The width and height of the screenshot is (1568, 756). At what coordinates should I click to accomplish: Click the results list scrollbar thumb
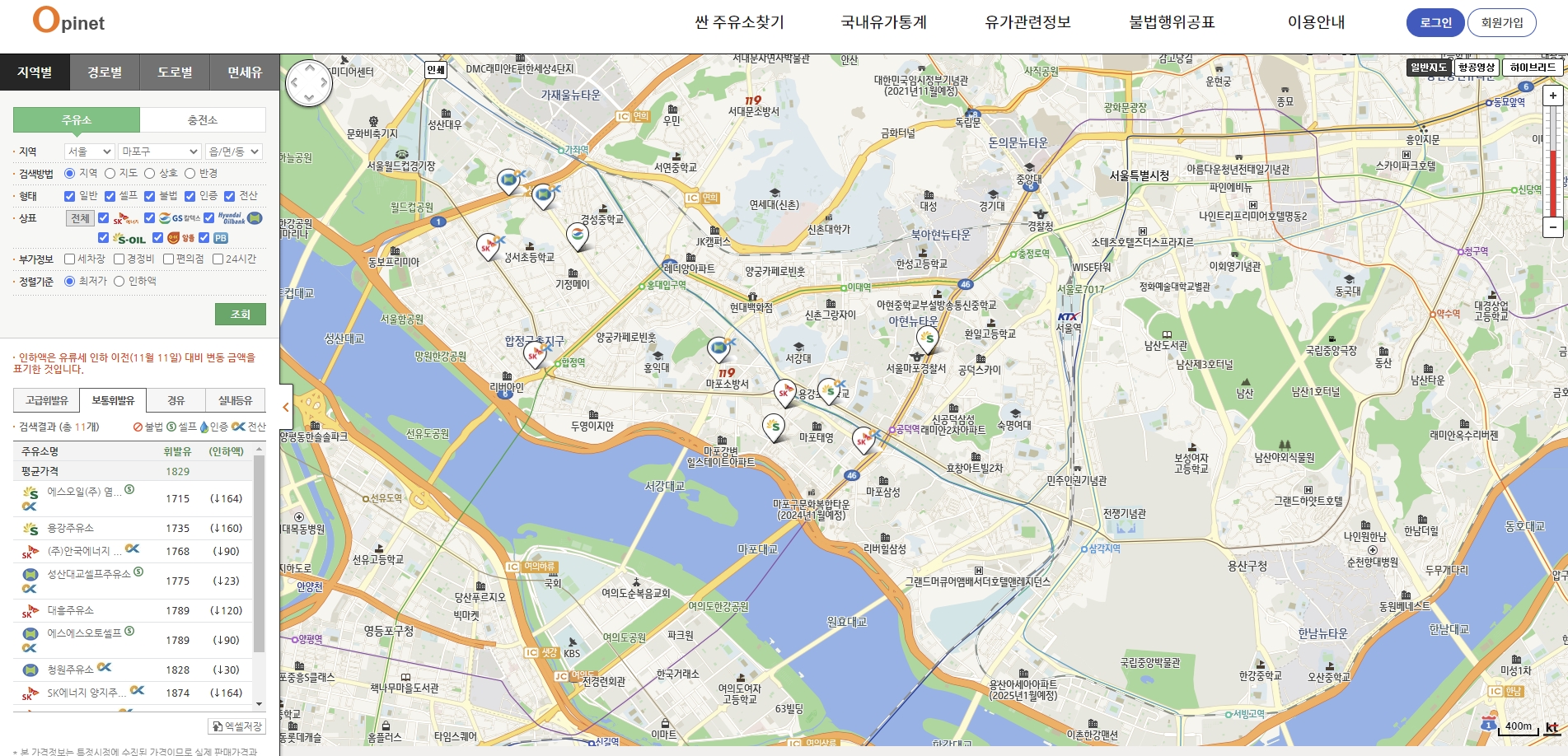(x=260, y=553)
